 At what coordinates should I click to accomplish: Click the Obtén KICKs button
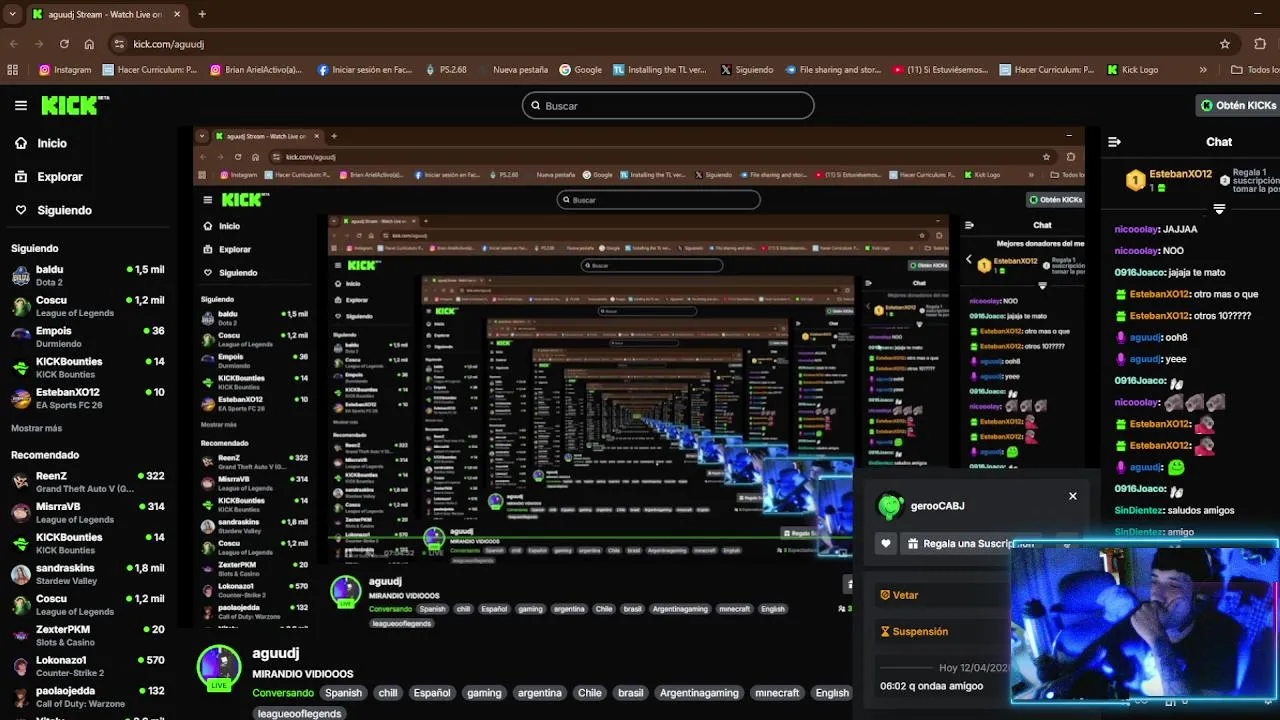click(x=1239, y=105)
